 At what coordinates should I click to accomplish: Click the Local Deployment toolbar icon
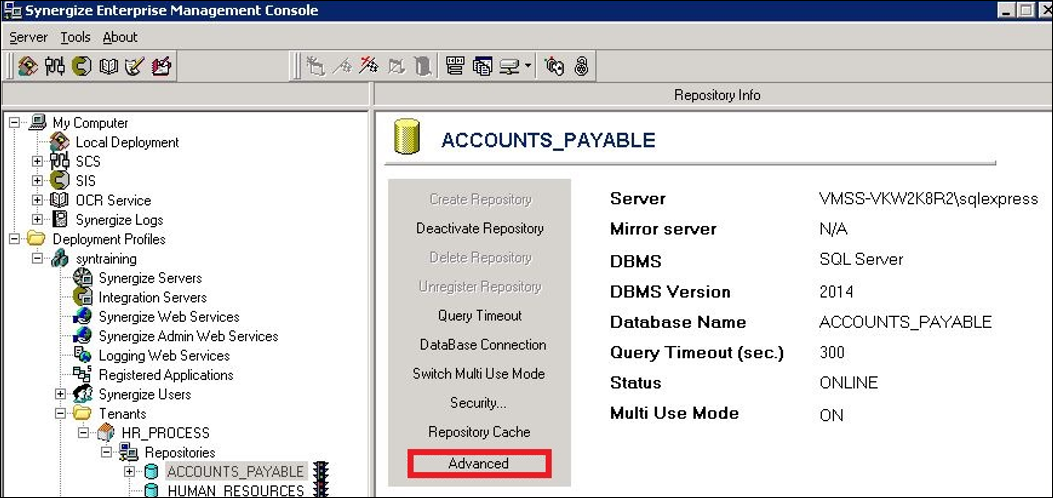(28, 66)
